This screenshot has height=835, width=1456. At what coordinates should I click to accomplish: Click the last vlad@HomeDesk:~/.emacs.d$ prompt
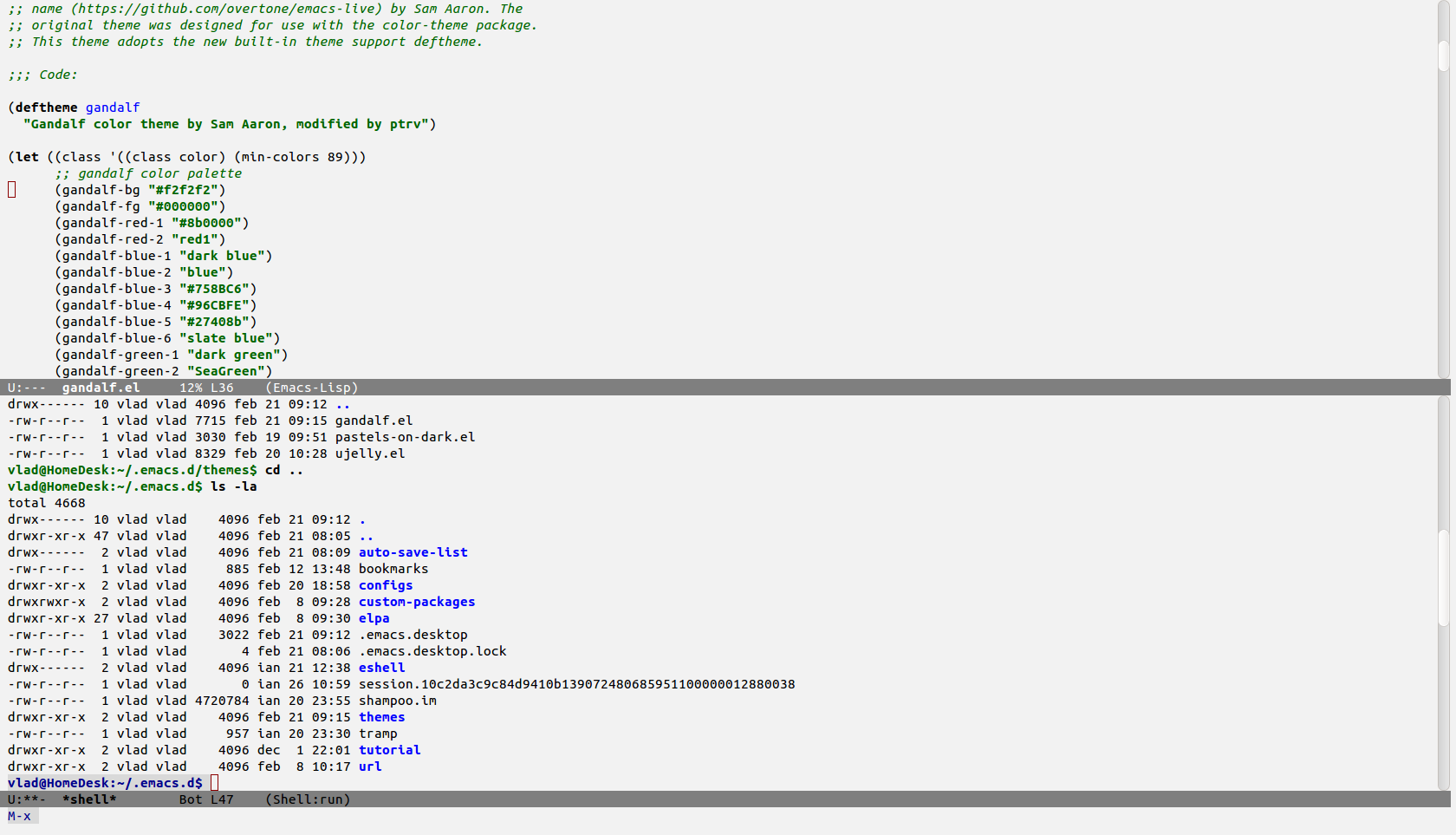(x=105, y=783)
